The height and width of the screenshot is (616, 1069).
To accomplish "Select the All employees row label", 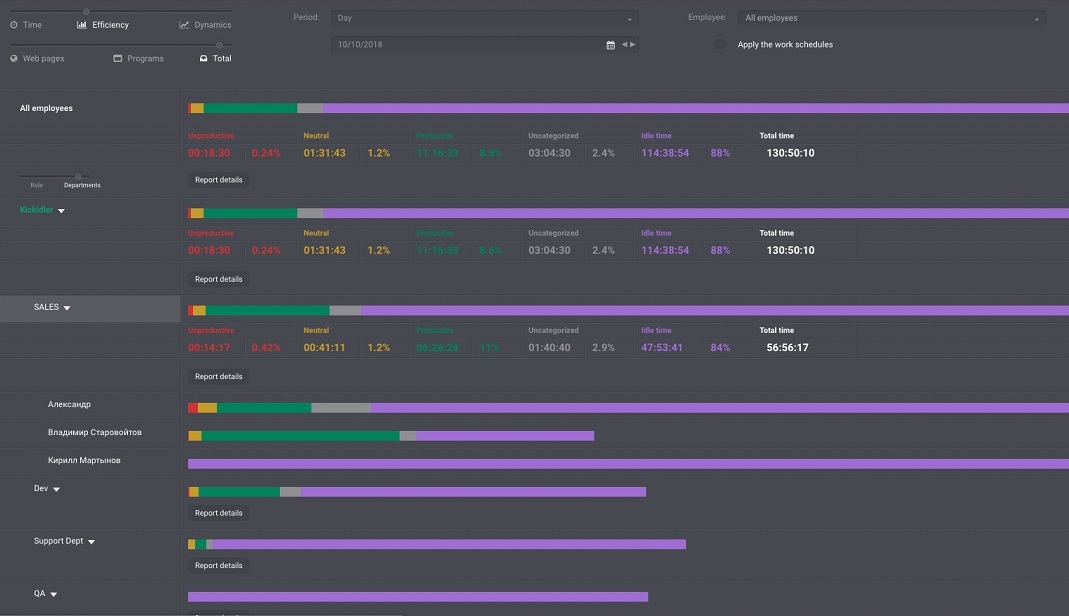I will point(46,108).
